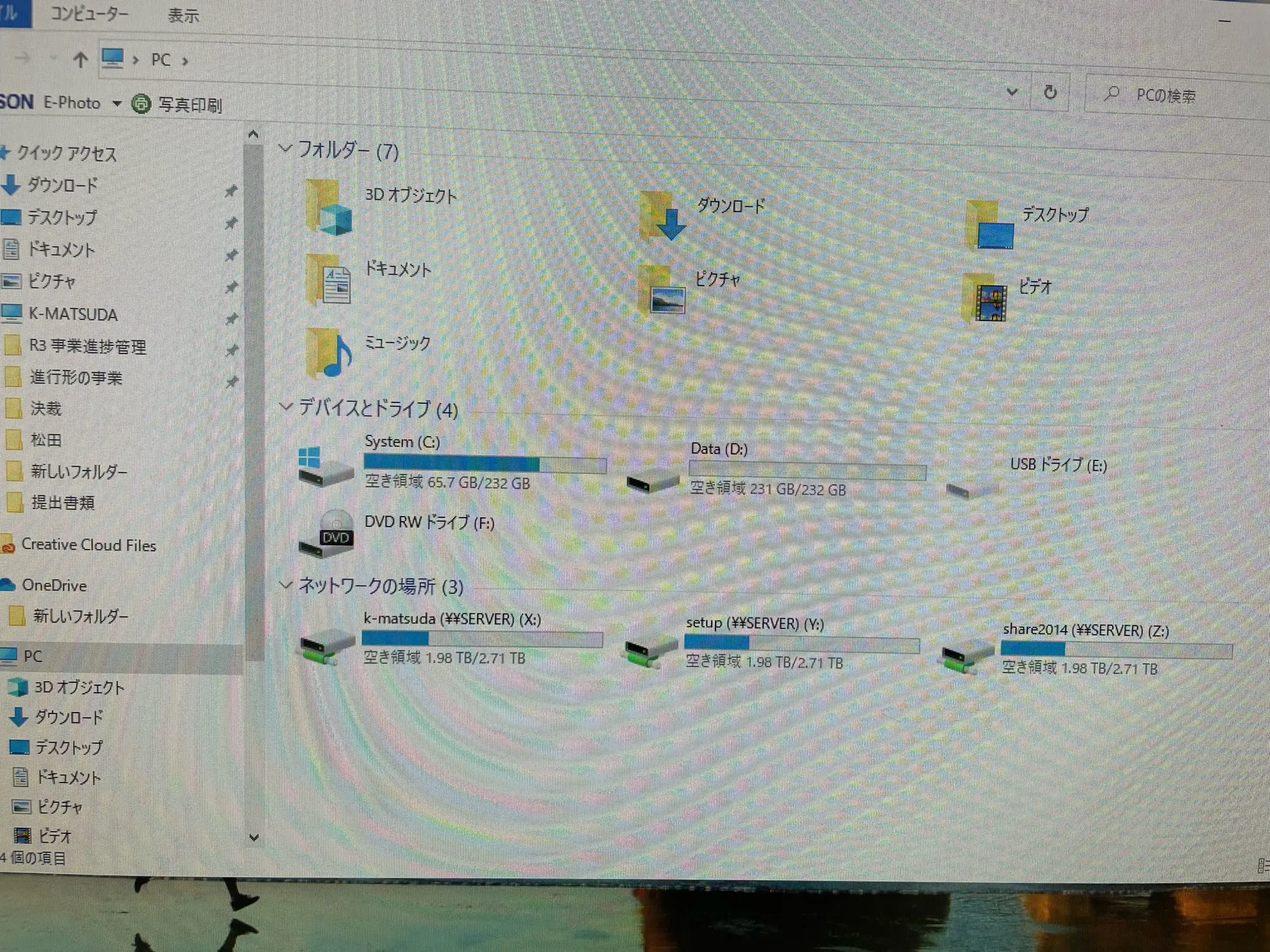Click the up arrow navigation button

tap(80, 60)
